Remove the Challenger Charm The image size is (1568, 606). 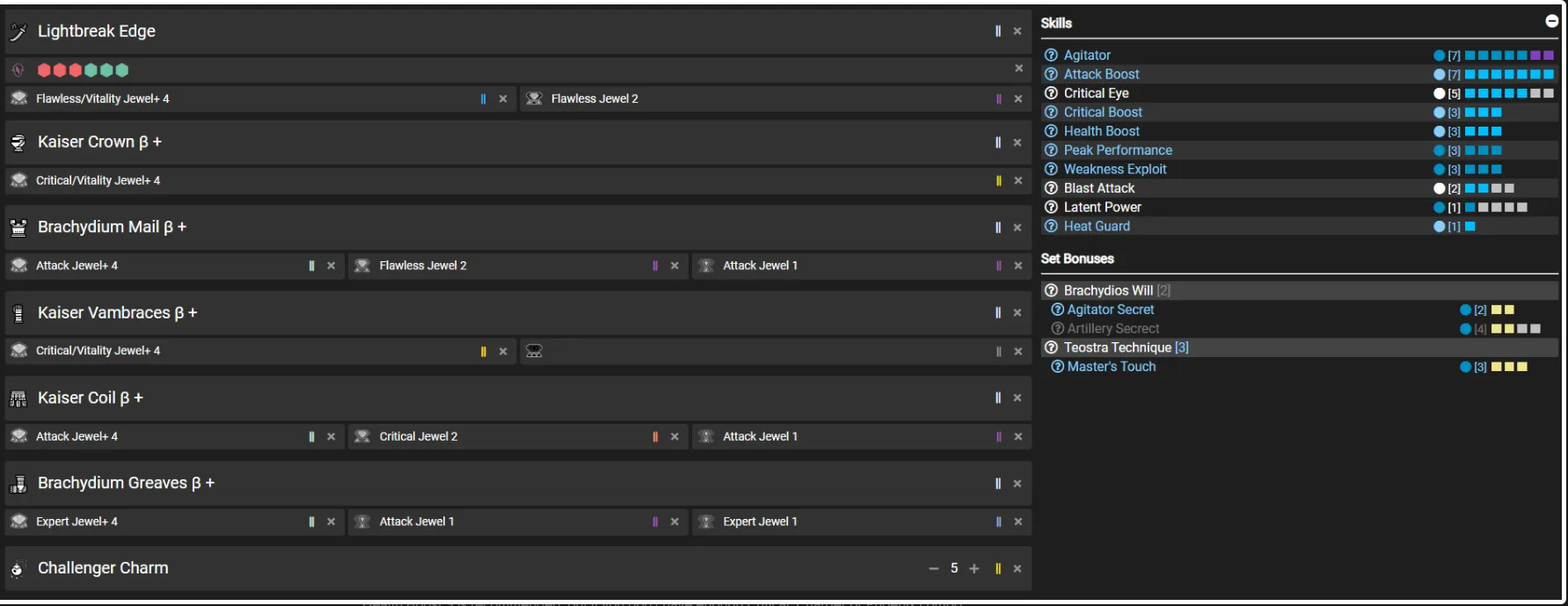click(x=1017, y=568)
